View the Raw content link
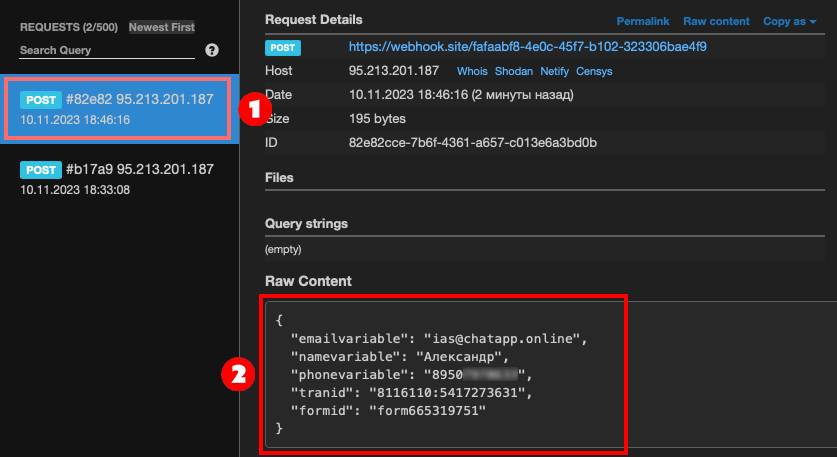The image size is (837, 457). [x=716, y=21]
